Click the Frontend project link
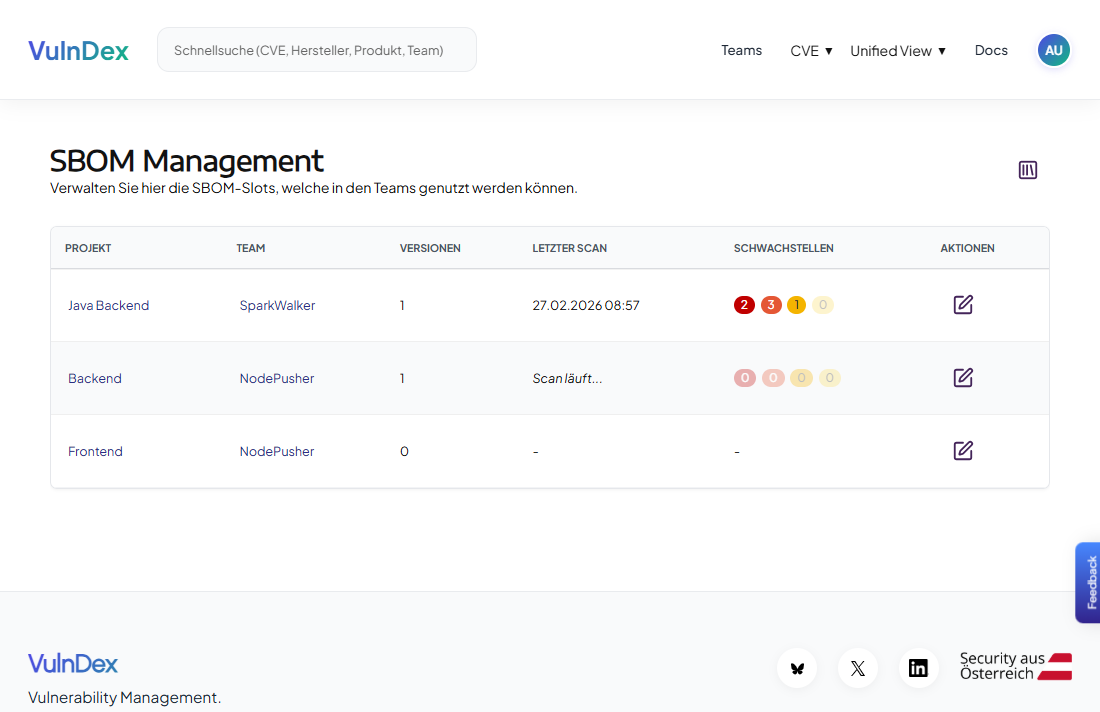The image size is (1100, 712). [x=95, y=452]
